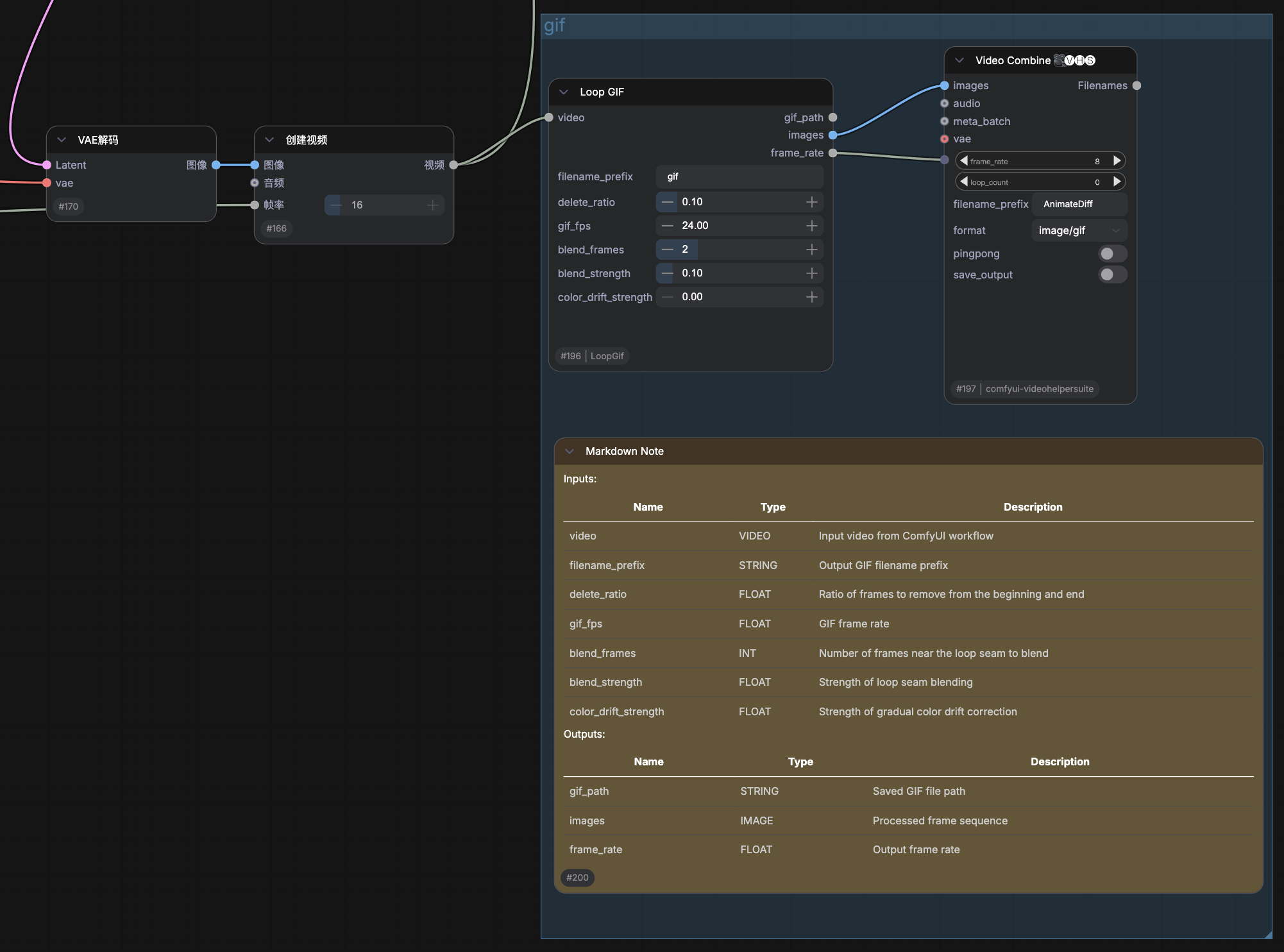Increase gif_fps with plus button

coord(812,226)
